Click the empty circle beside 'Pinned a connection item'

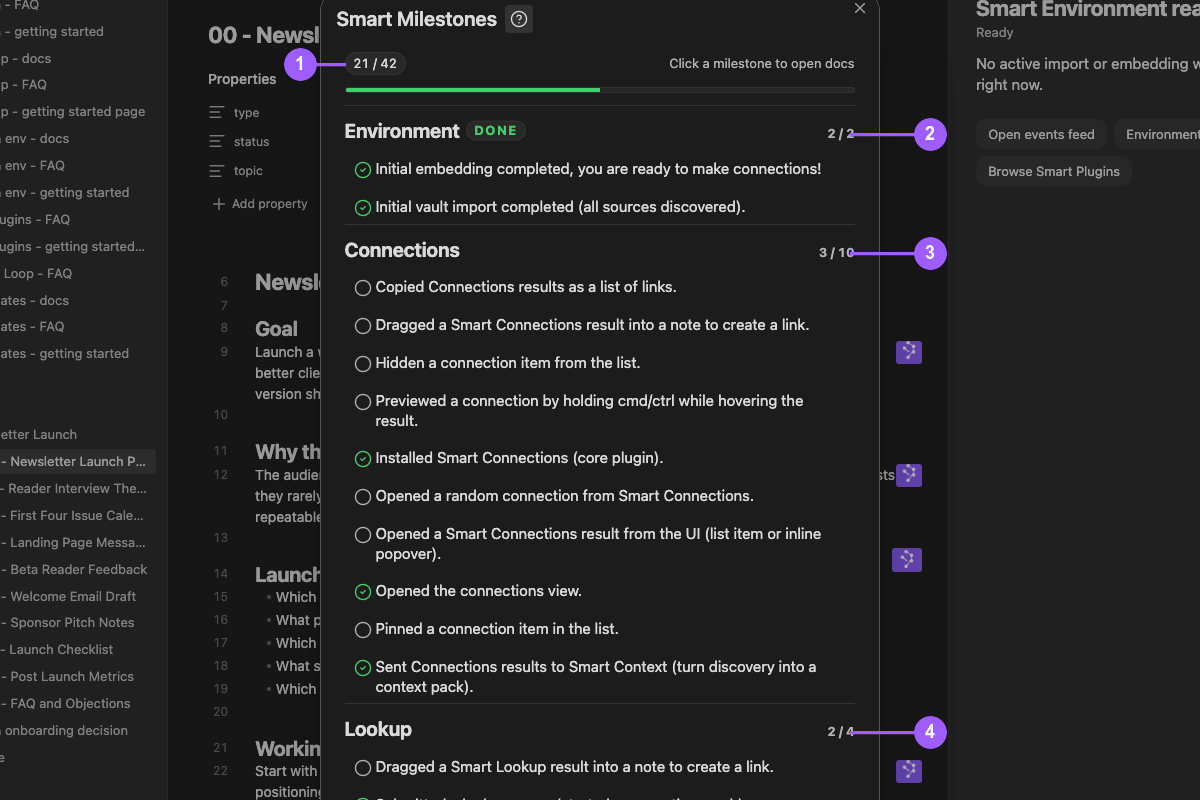point(363,630)
